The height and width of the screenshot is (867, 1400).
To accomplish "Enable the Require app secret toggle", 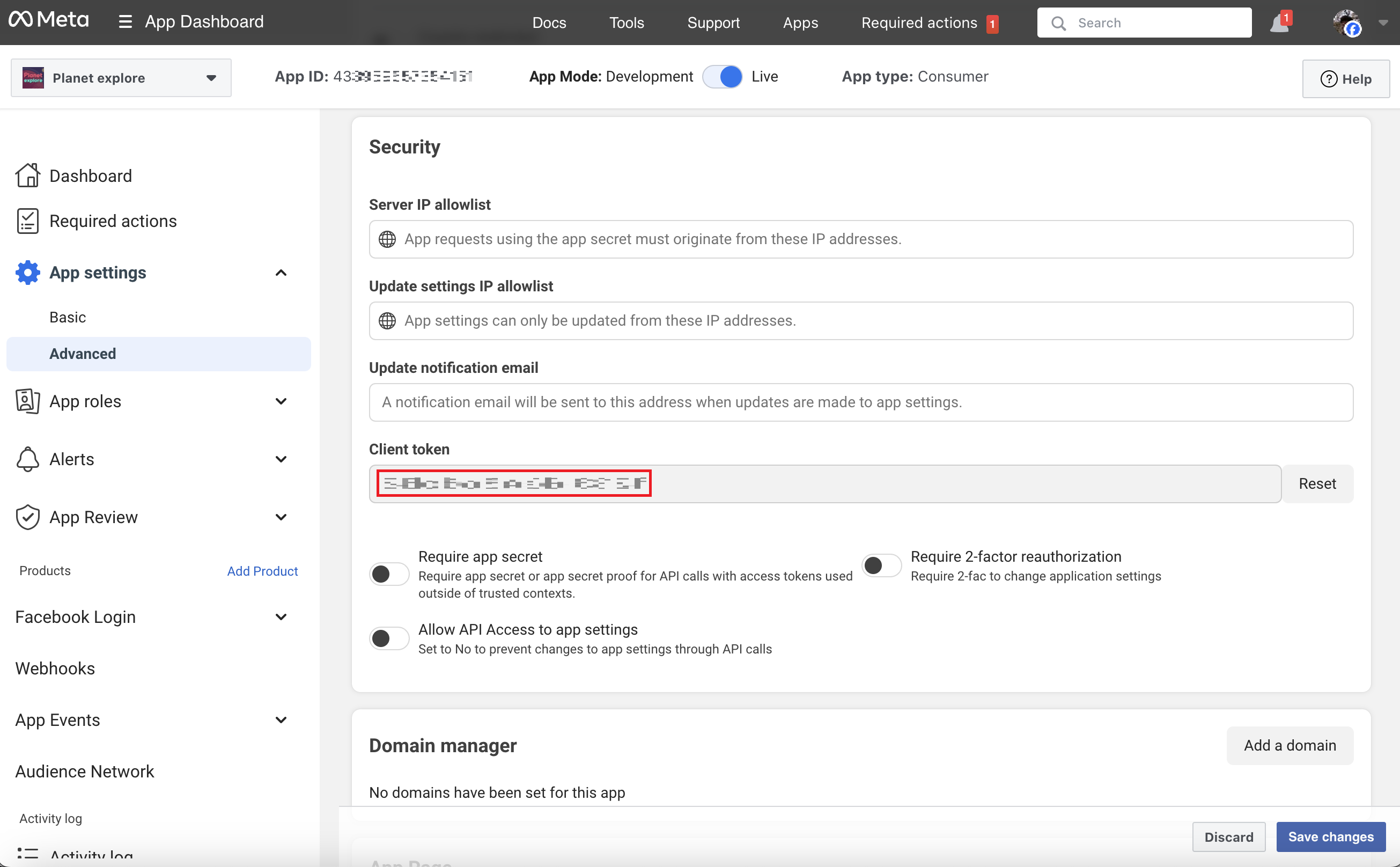I will (389, 574).
